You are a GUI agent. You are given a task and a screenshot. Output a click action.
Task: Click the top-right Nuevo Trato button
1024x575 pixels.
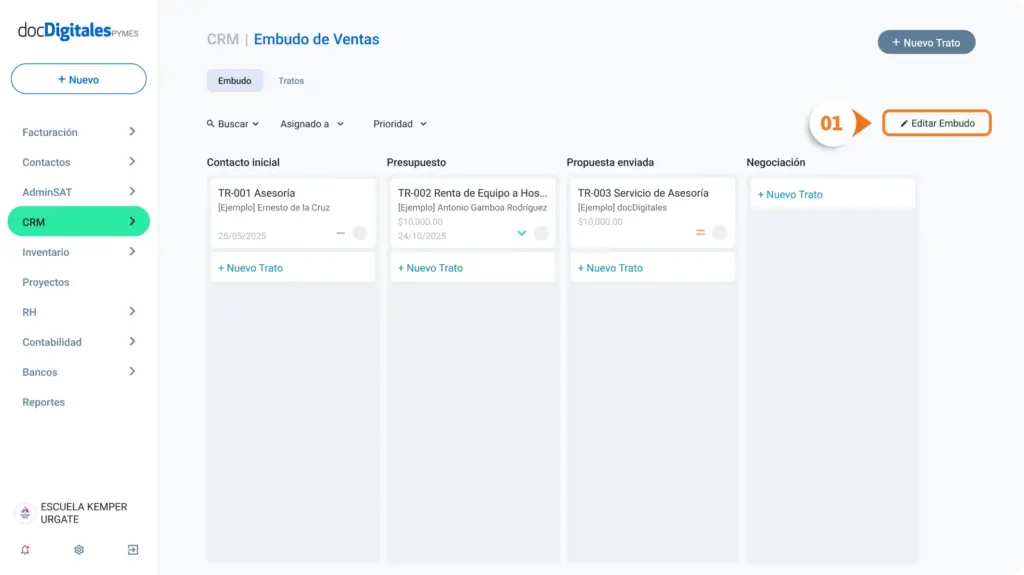926,42
